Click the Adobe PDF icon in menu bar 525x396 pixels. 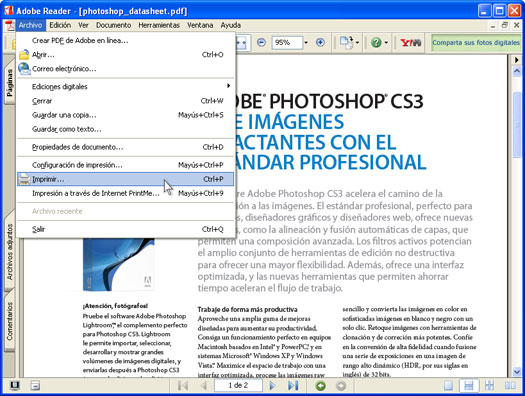(x=9, y=25)
